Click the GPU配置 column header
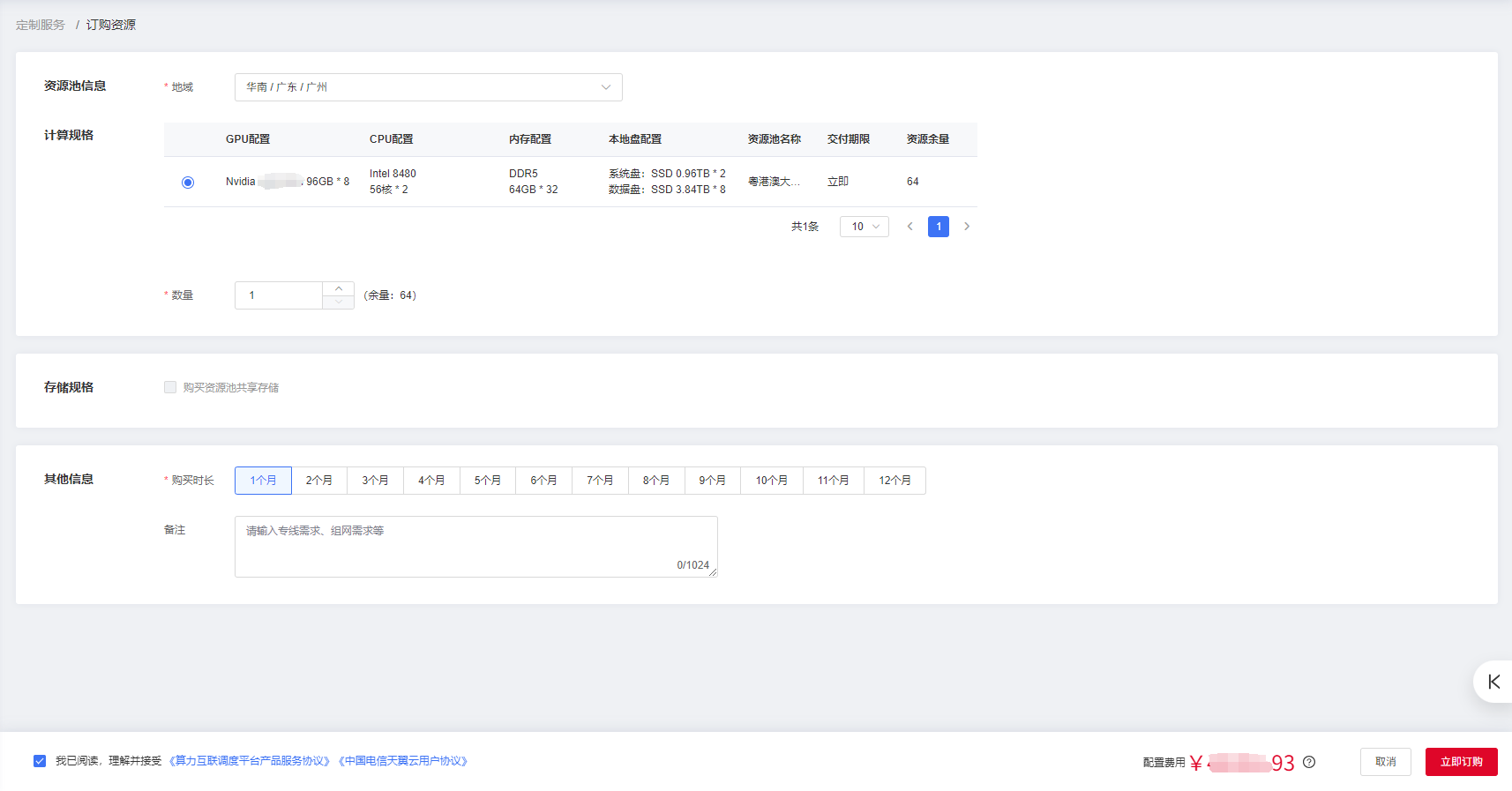This screenshot has height=791, width=1512. pyautogui.click(x=248, y=139)
